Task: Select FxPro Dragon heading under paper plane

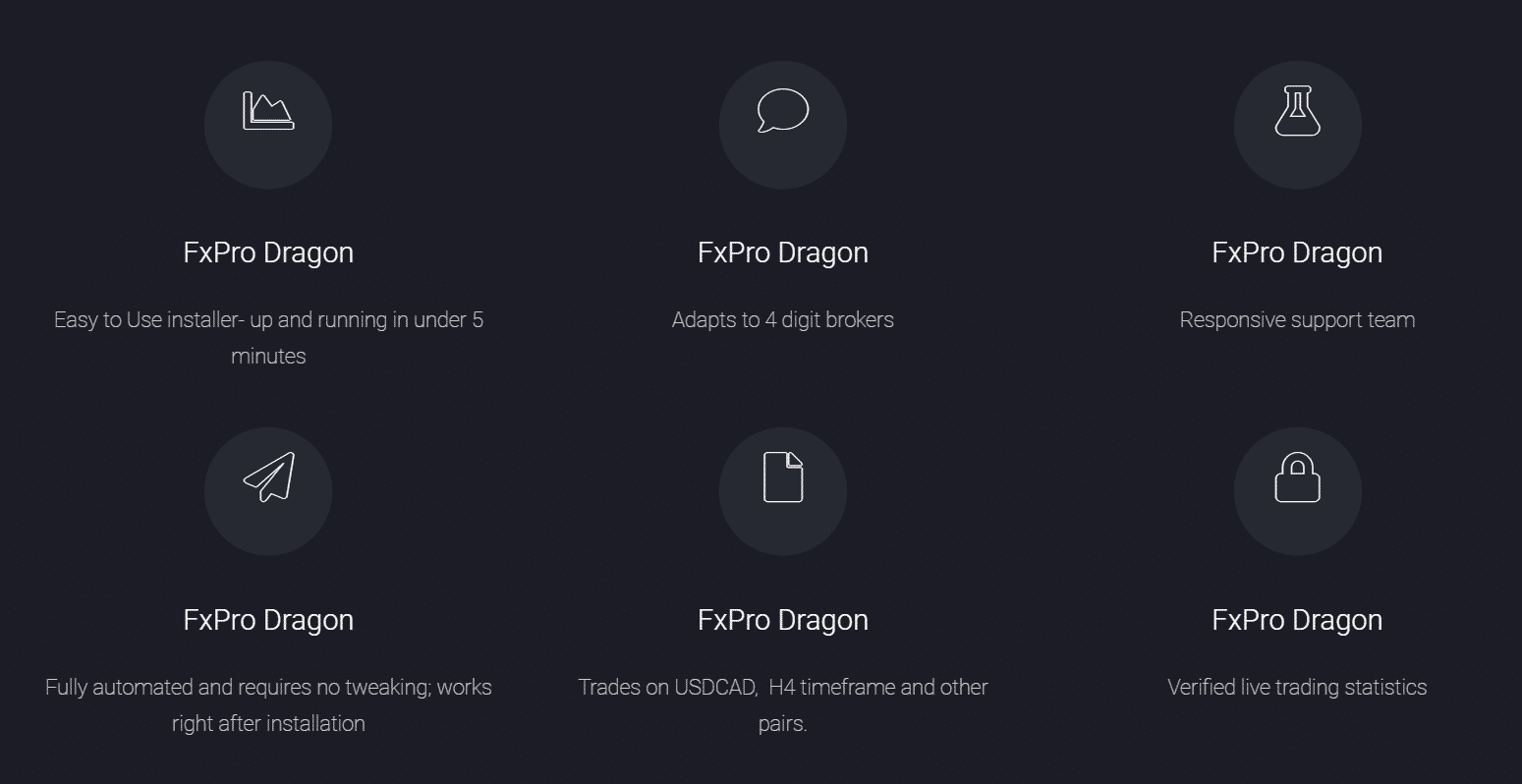Action: pos(268,620)
